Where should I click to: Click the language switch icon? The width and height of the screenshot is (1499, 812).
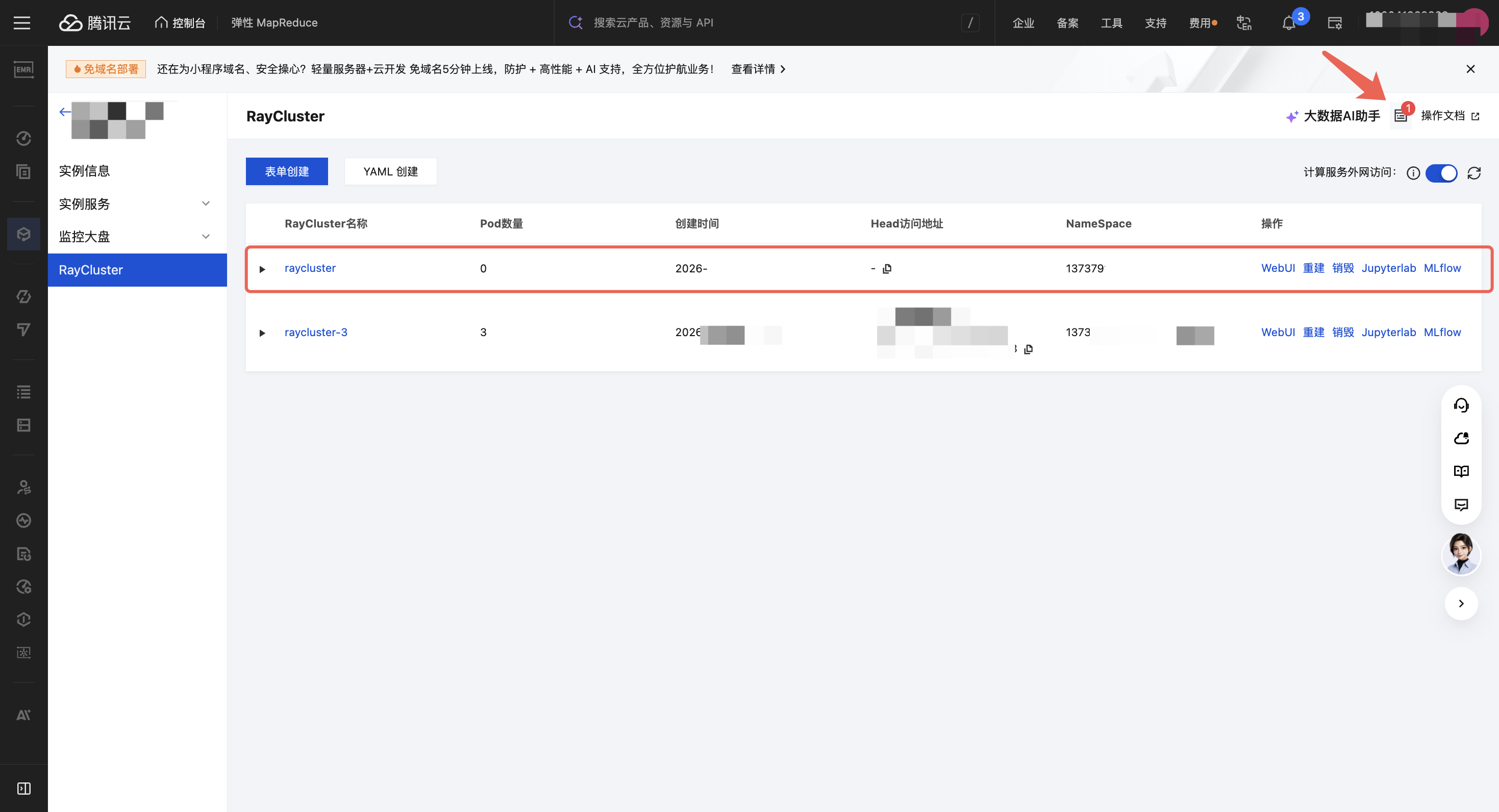point(1244,22)
